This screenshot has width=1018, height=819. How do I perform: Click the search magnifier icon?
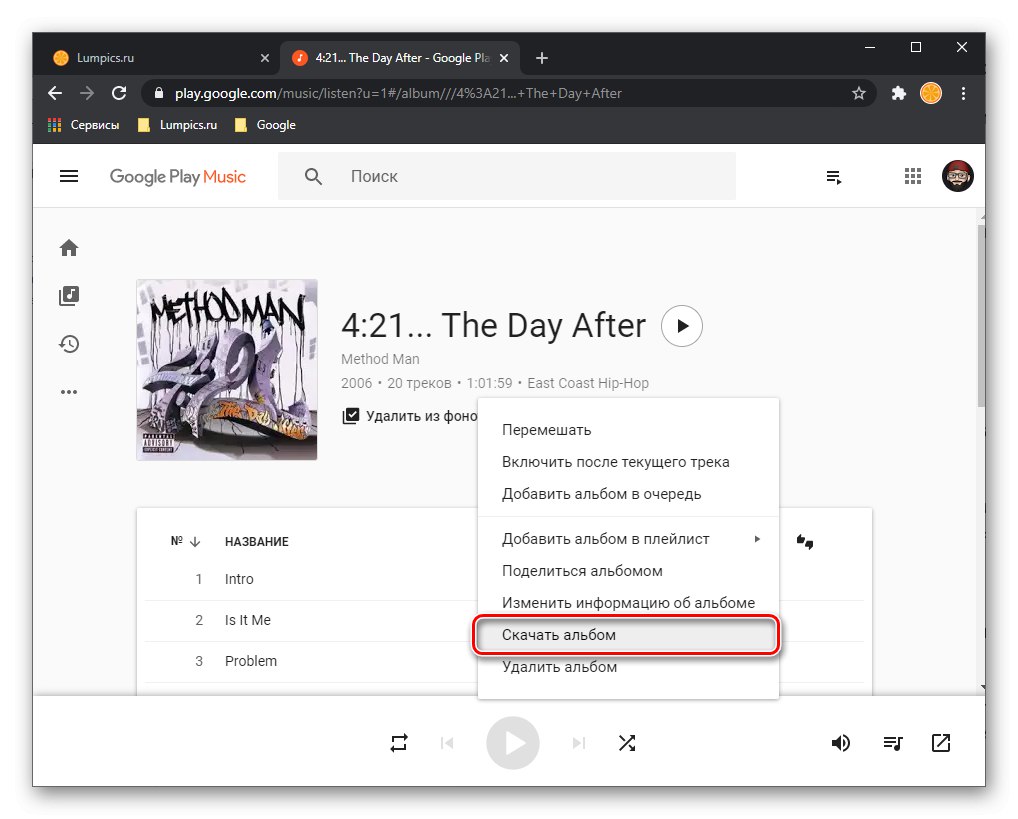point(313,176)
